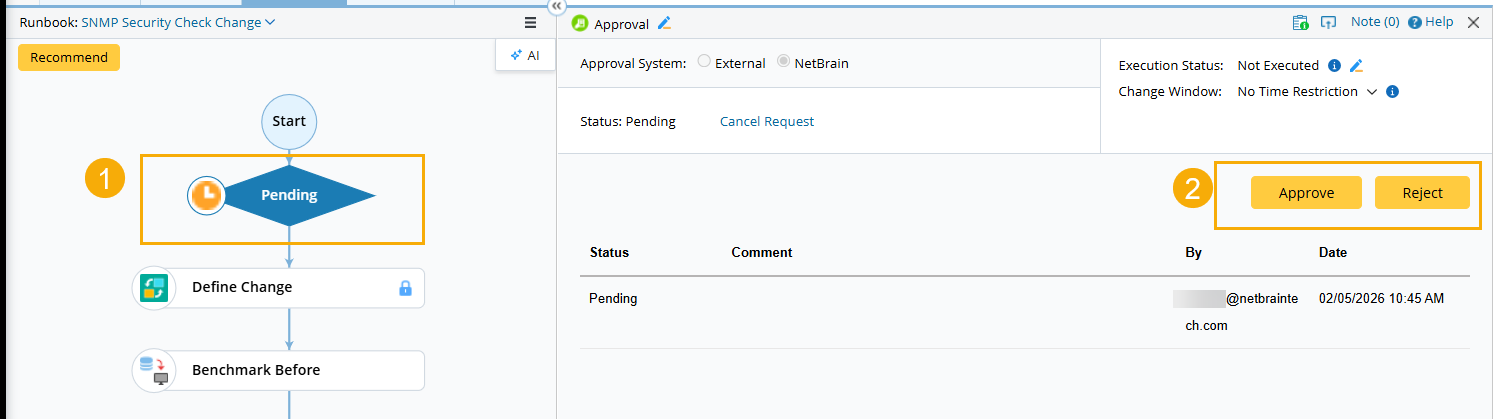The height and width of the screenshot is (419, 1495).
Task: Collapse the runbook panel with double-arrow
Action: pyautogui.click(x=557, y=6)
